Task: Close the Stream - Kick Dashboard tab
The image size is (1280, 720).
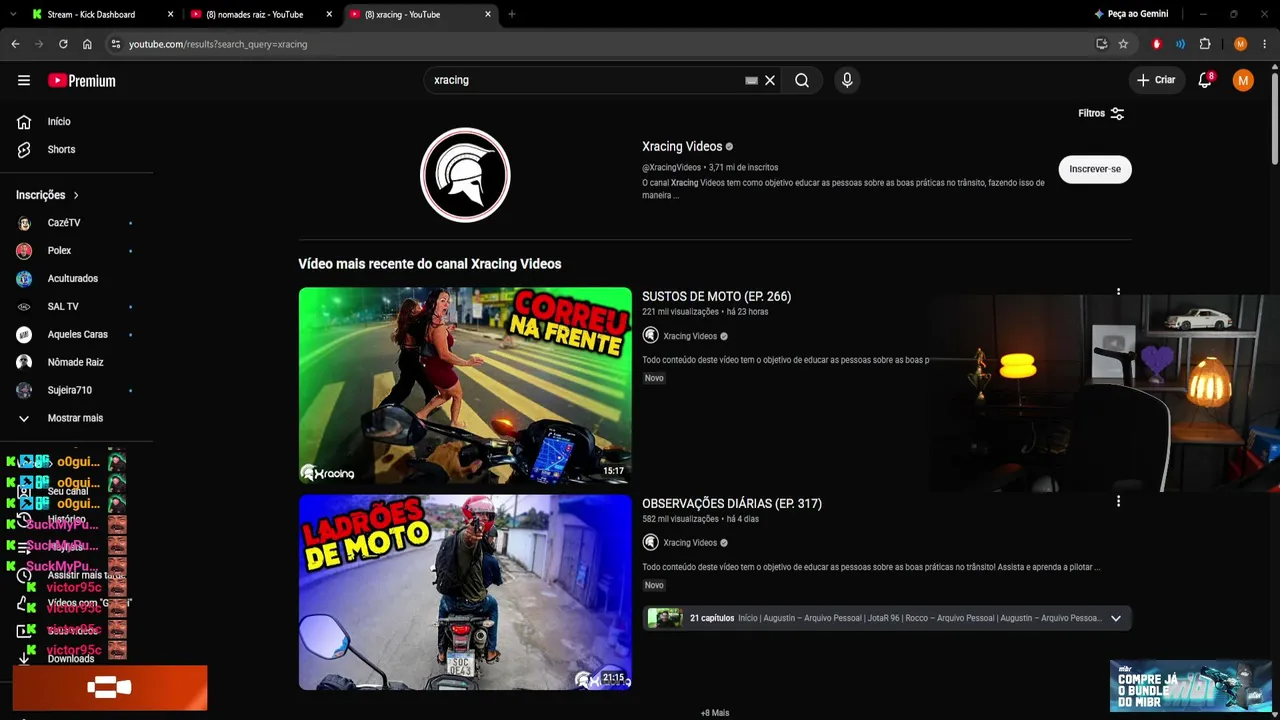Action: pyautogui.click(x=171, y=14)
